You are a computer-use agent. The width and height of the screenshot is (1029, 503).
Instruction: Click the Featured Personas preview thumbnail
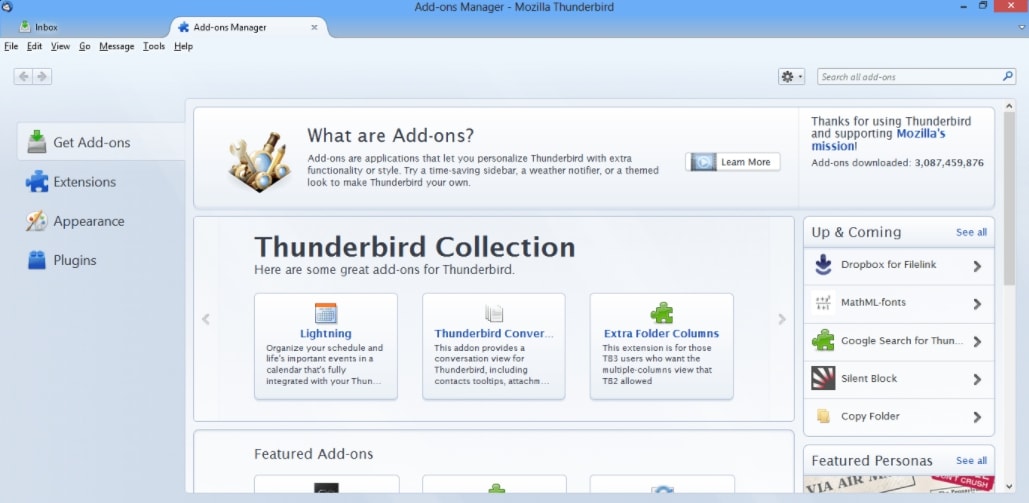pyautogui.click(x=899, y=484)
